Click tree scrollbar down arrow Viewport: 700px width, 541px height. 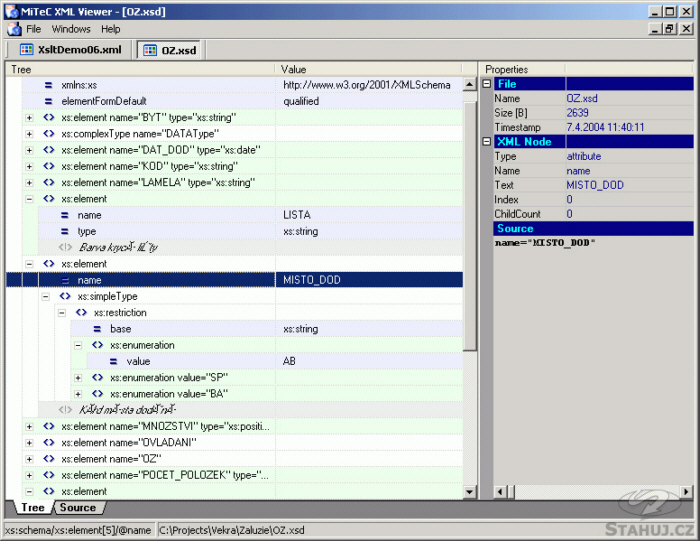469,492
